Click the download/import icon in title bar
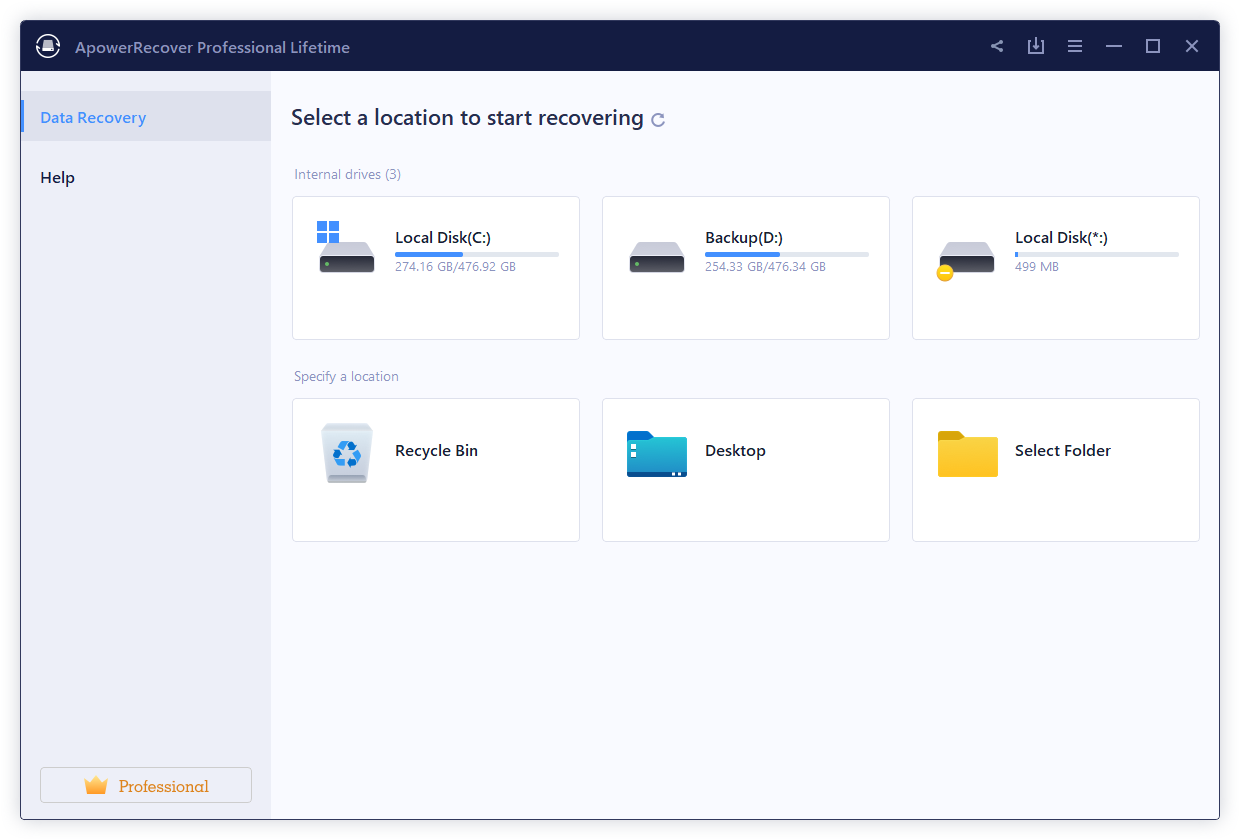1240x840 pixels. click(1036, 46)
